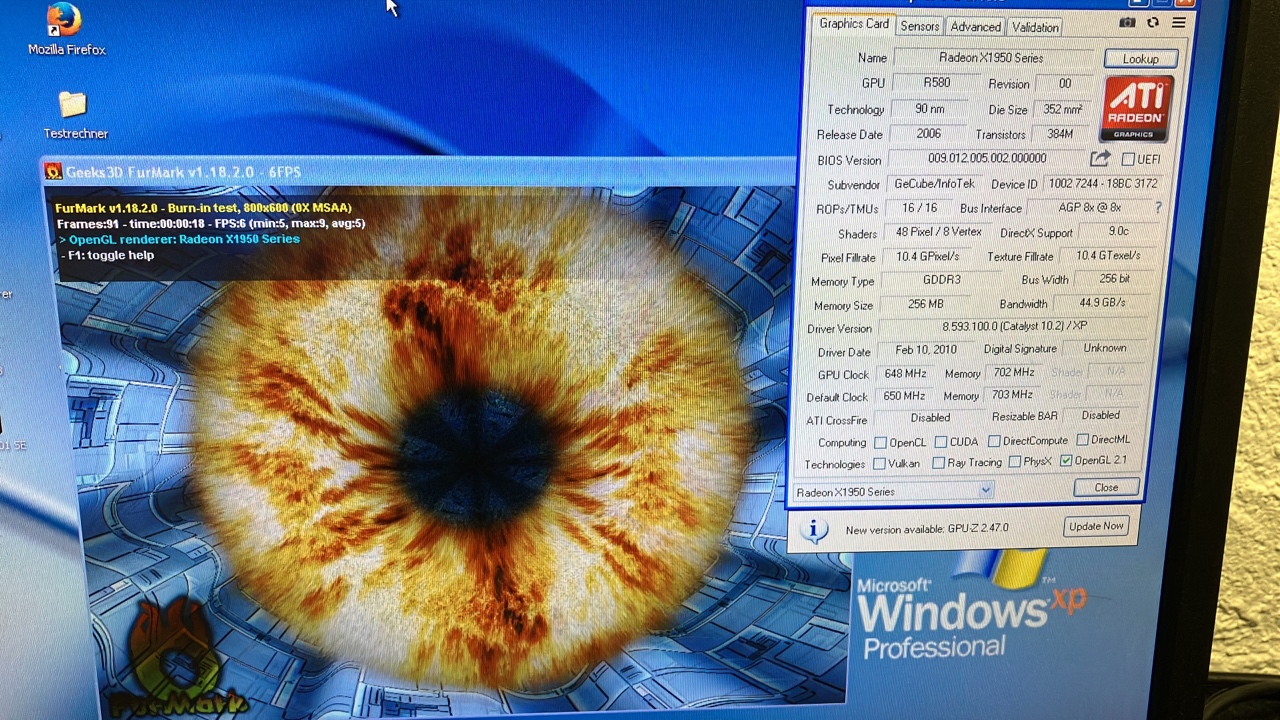Take a screenshot with GPU-Z camera icon
The image size is (1280, 720).
pyautogui.click(x=1127, y=23)
